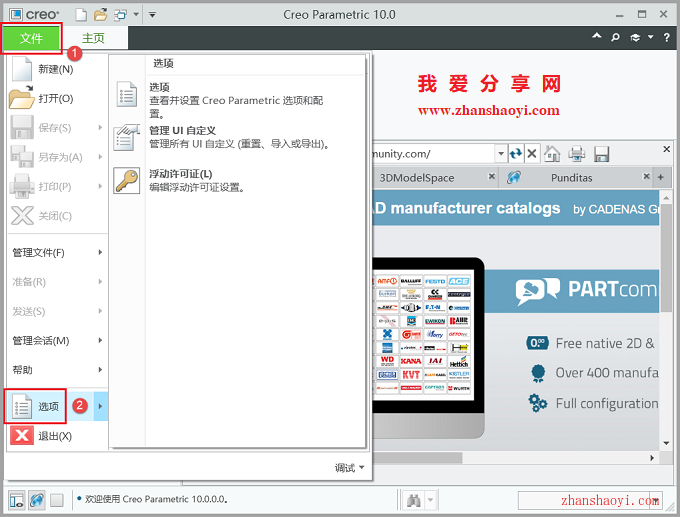This screenshot has width=680, height=517.
Task: Click the browser horizontal scrollbar thumb
Action: [417, 458]
